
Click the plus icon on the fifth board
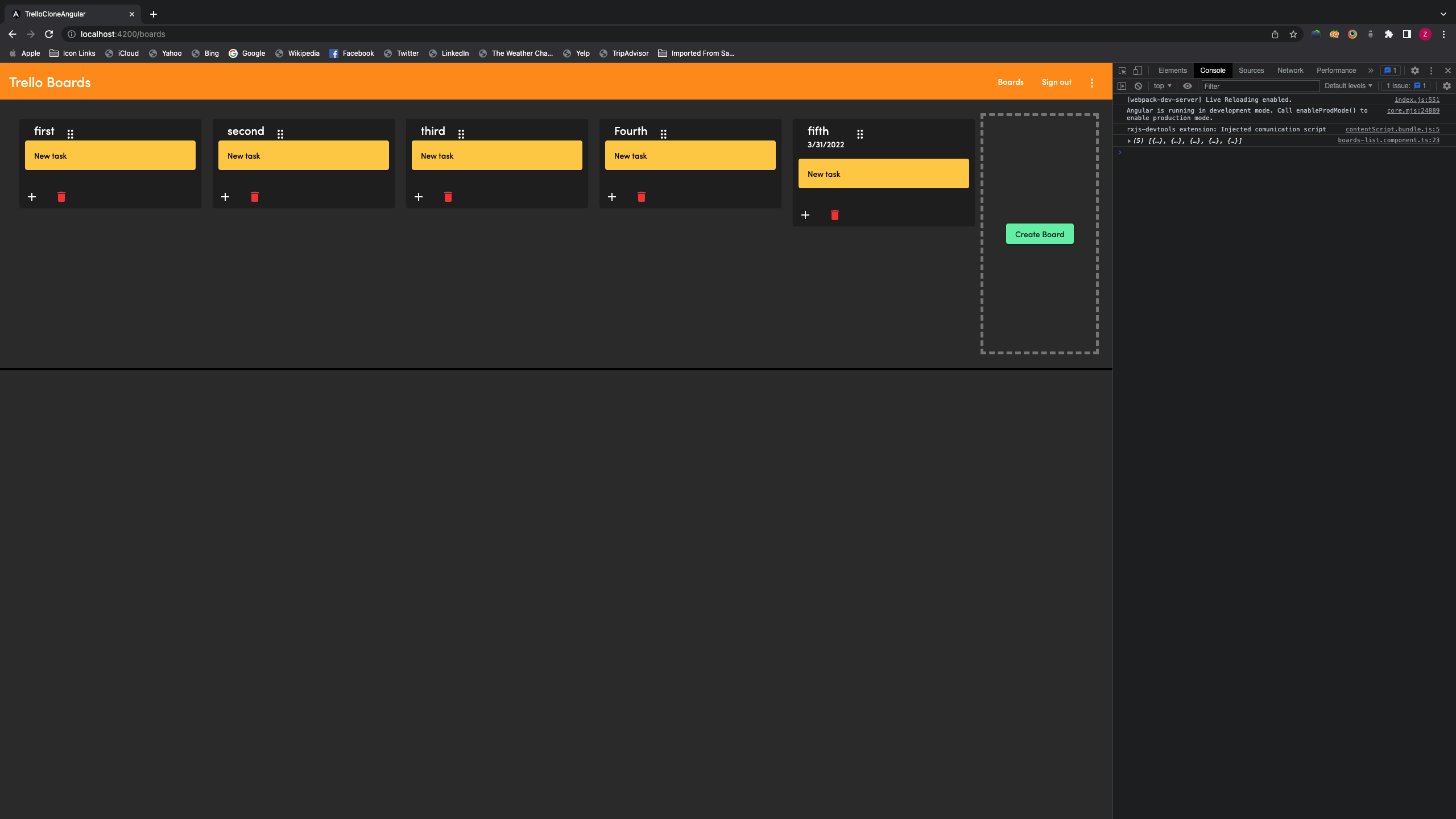click(x=805, y=215)
